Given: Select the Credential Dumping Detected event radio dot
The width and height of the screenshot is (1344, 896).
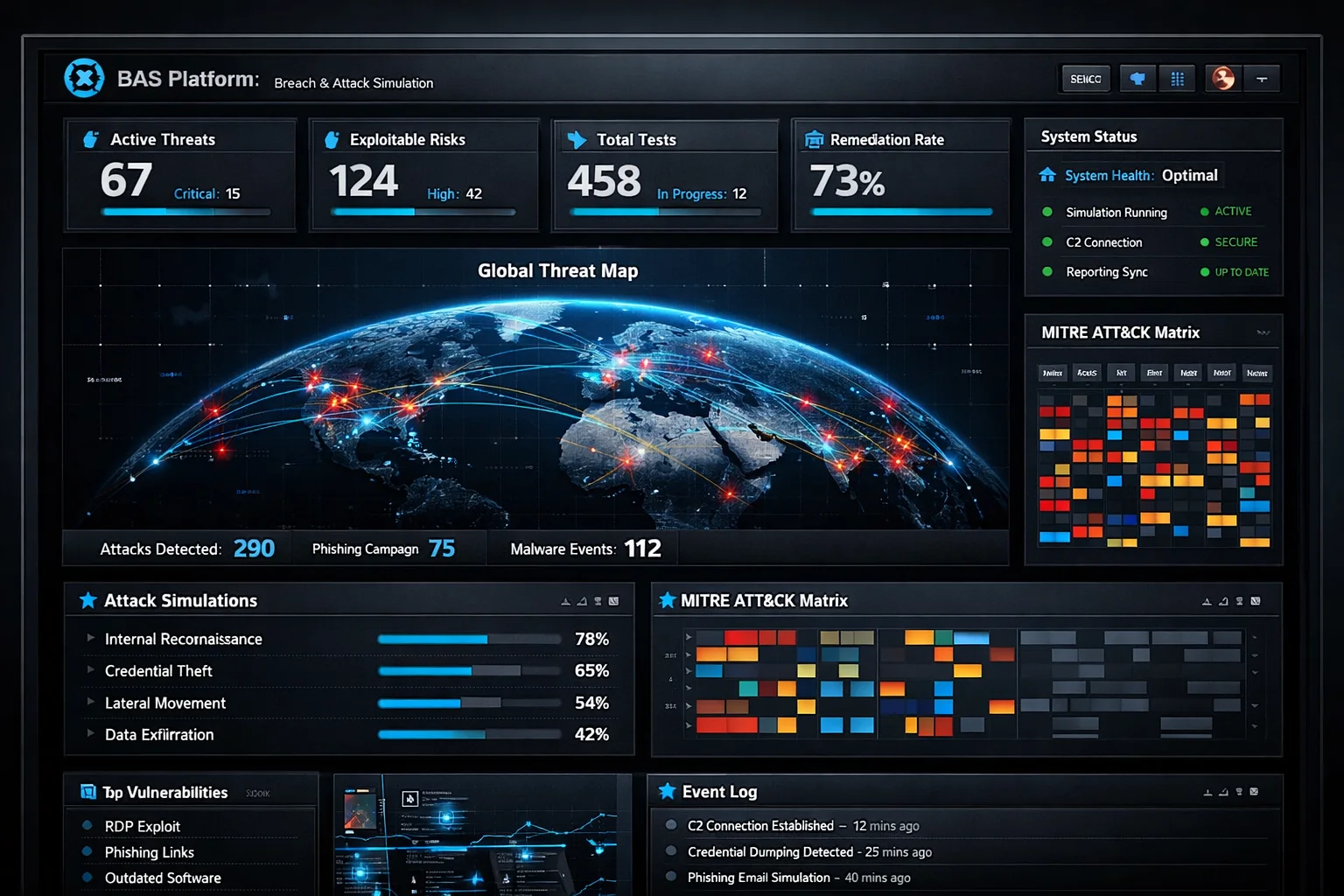Looking at the screenshot, I should point(671,850).
